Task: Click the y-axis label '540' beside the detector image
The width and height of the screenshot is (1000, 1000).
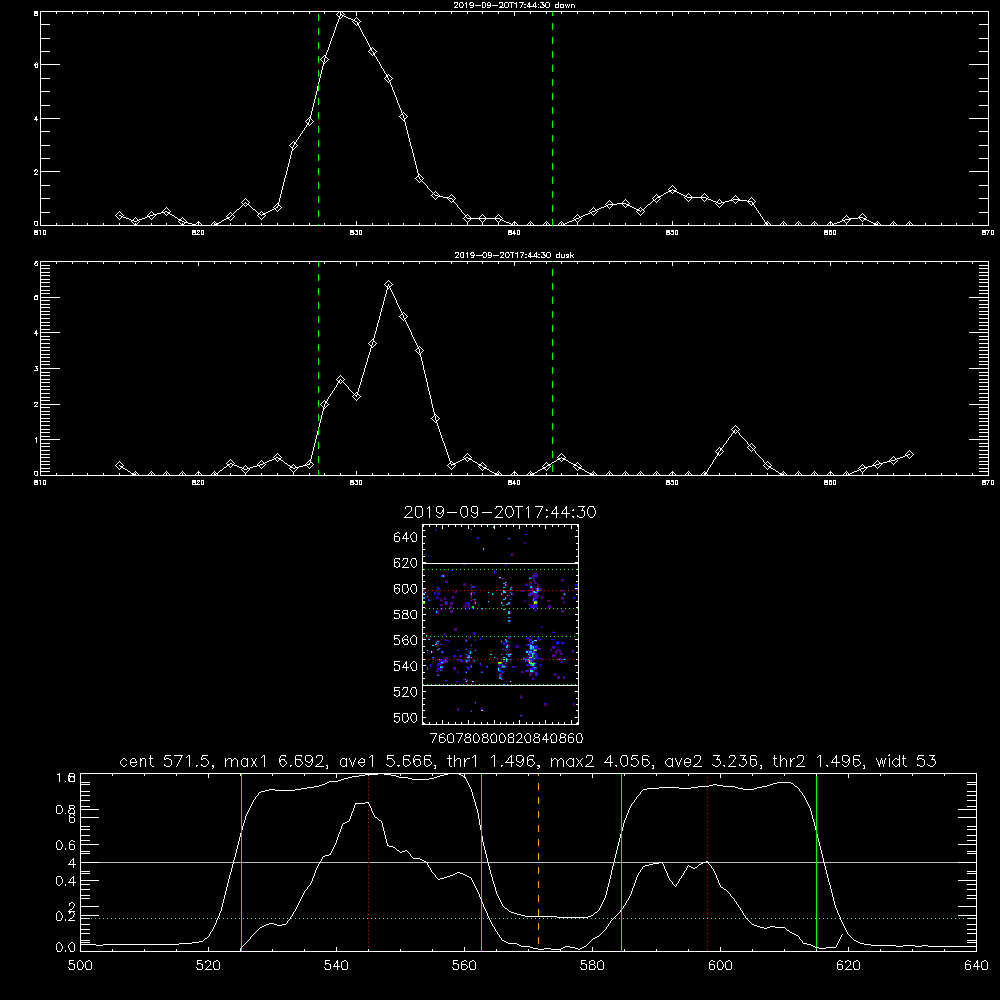Action: pos(406,666)
